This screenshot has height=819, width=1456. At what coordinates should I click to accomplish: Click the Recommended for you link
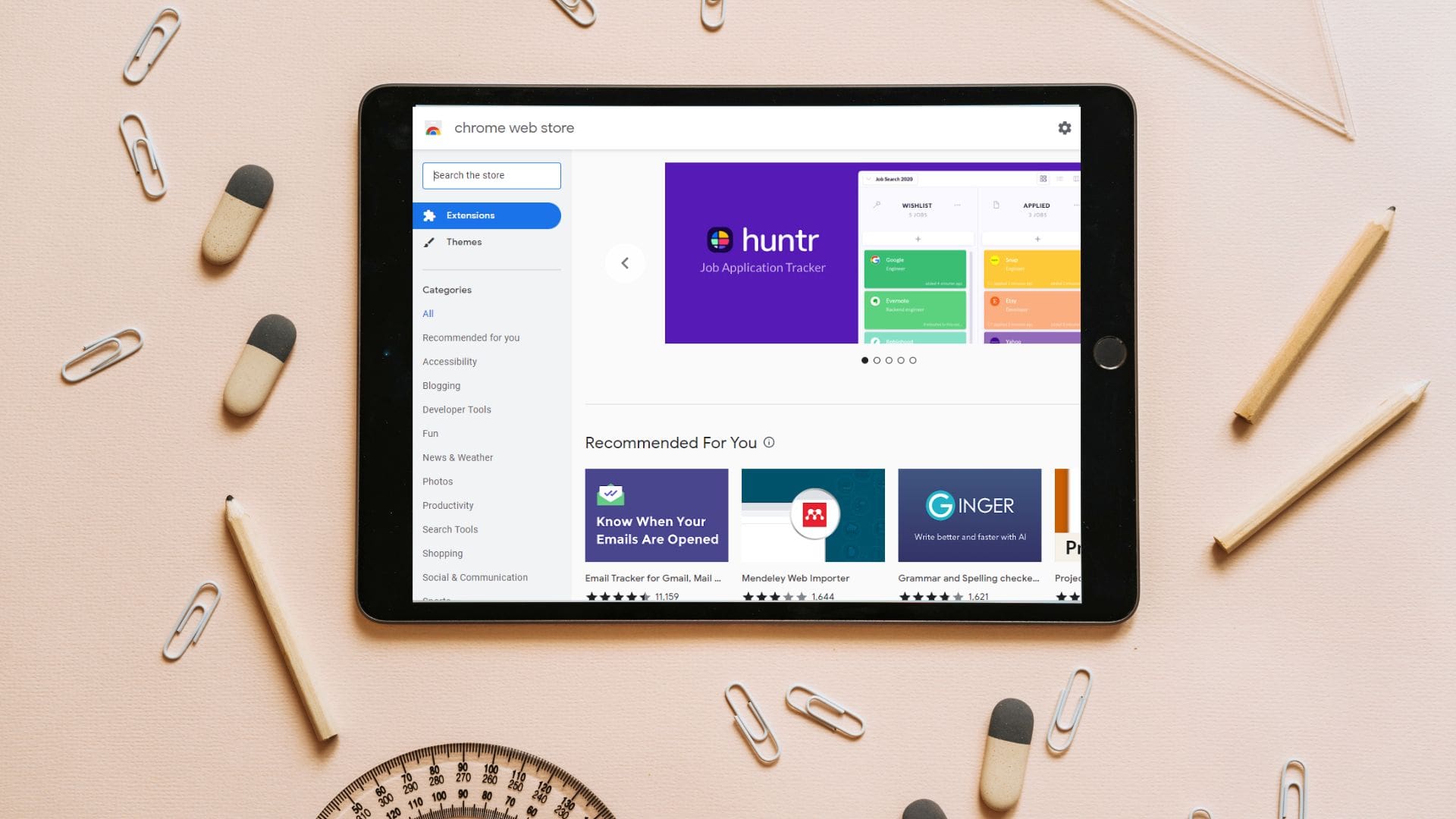[x=470, y=337]
